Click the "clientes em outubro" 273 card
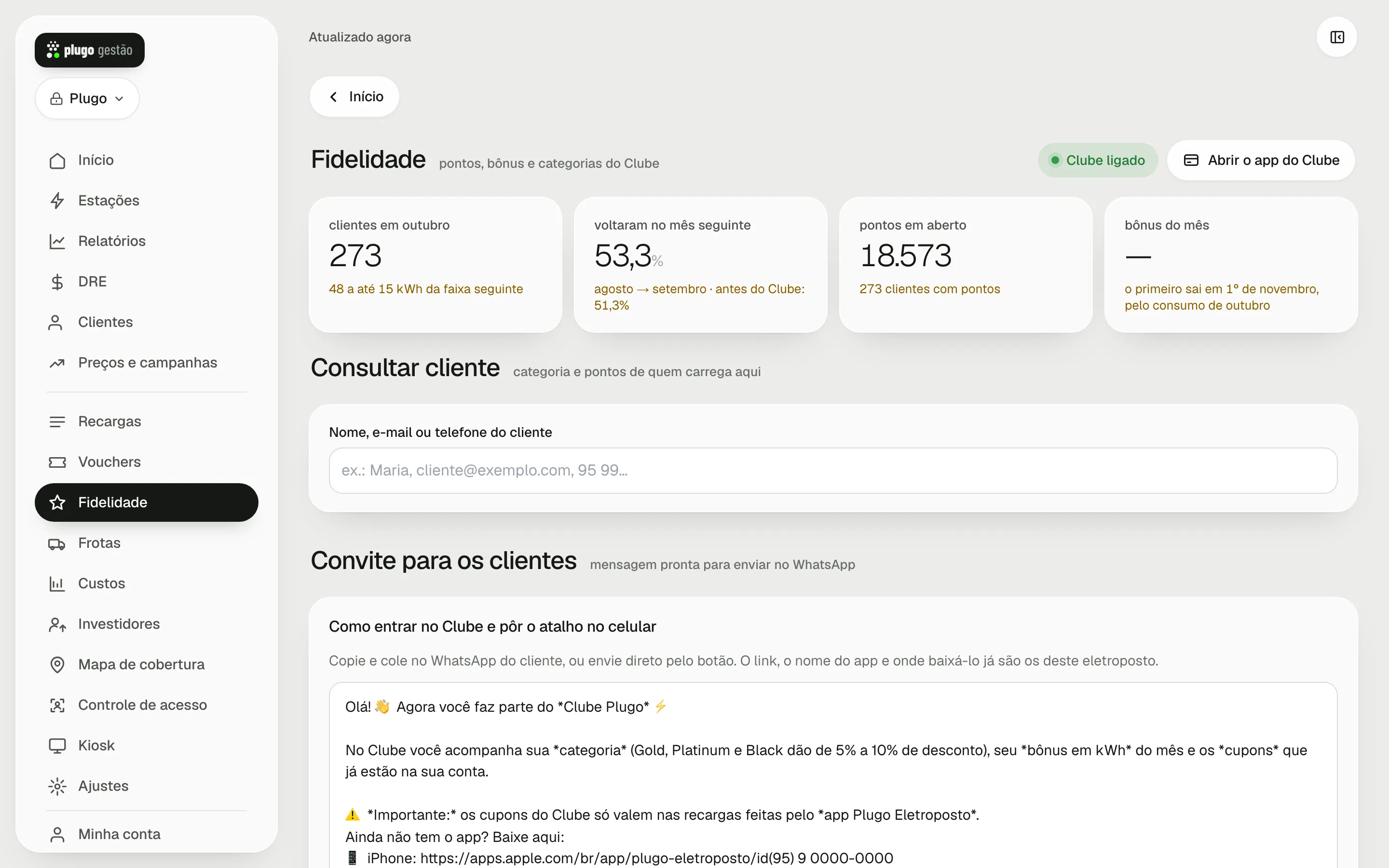The width and height of the screenshot is (1389, 868). (x=435, y=265)
